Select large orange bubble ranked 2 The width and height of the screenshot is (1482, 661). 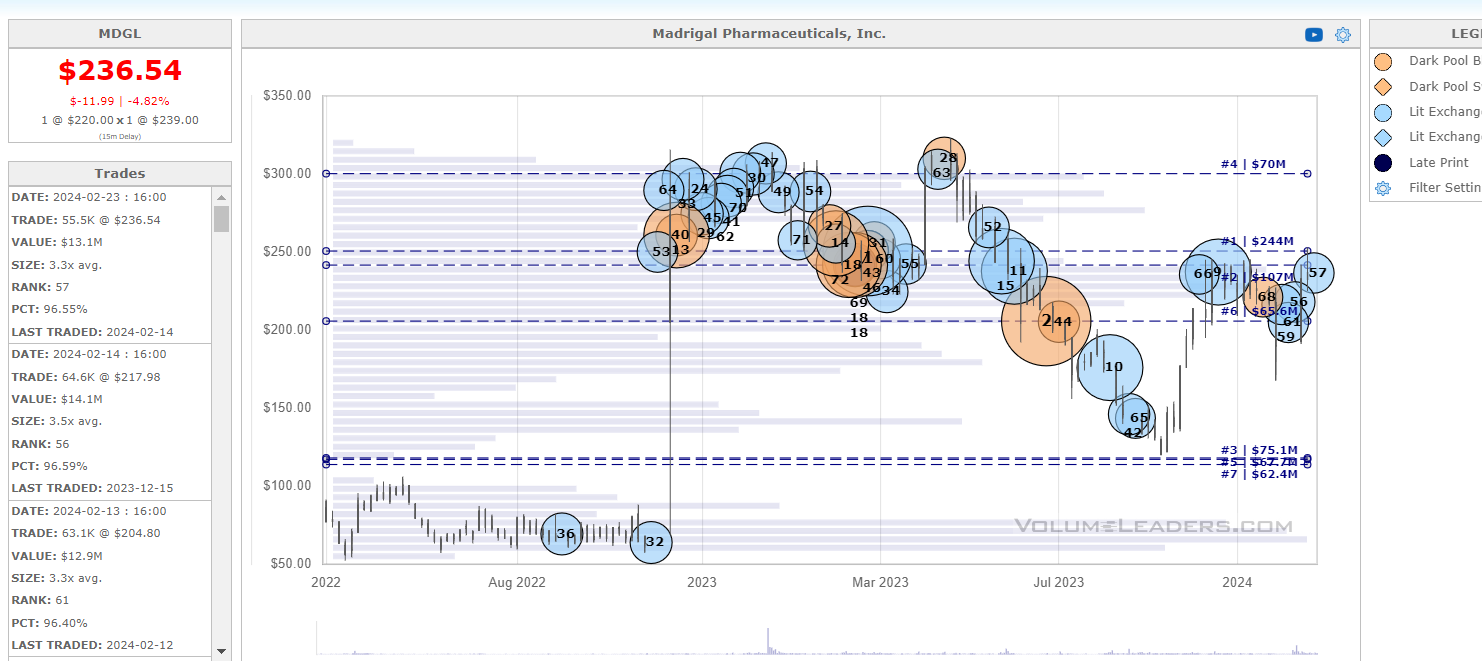1046,321
